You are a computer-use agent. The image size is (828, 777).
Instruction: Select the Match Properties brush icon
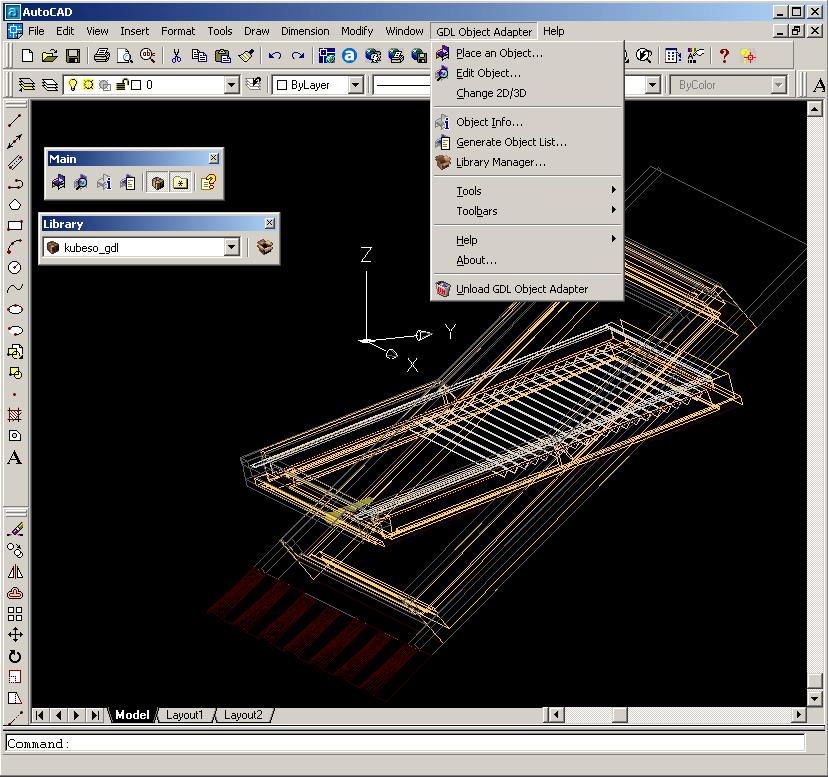(x=246, y=55)
